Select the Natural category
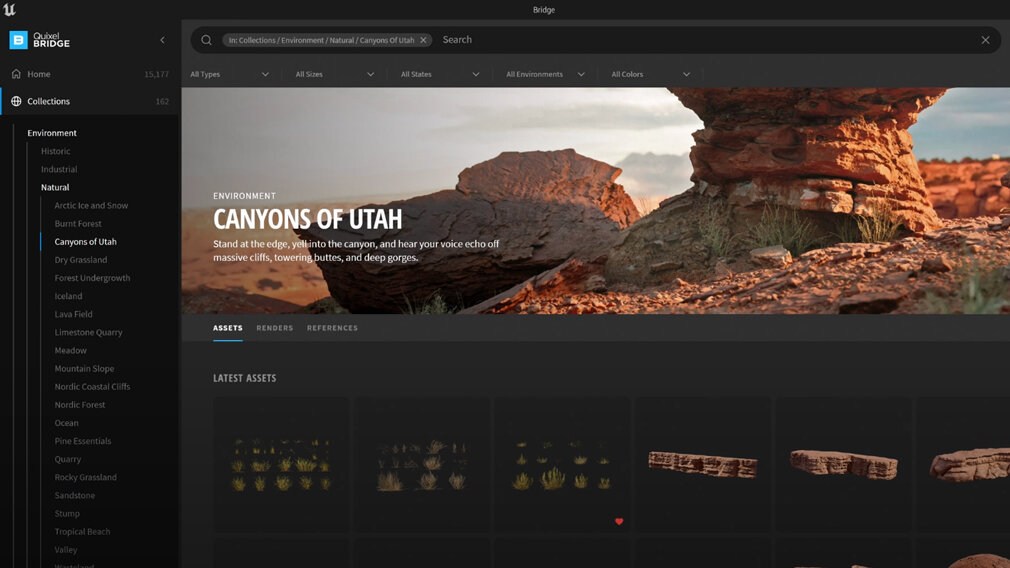 (x=55, y=187)
